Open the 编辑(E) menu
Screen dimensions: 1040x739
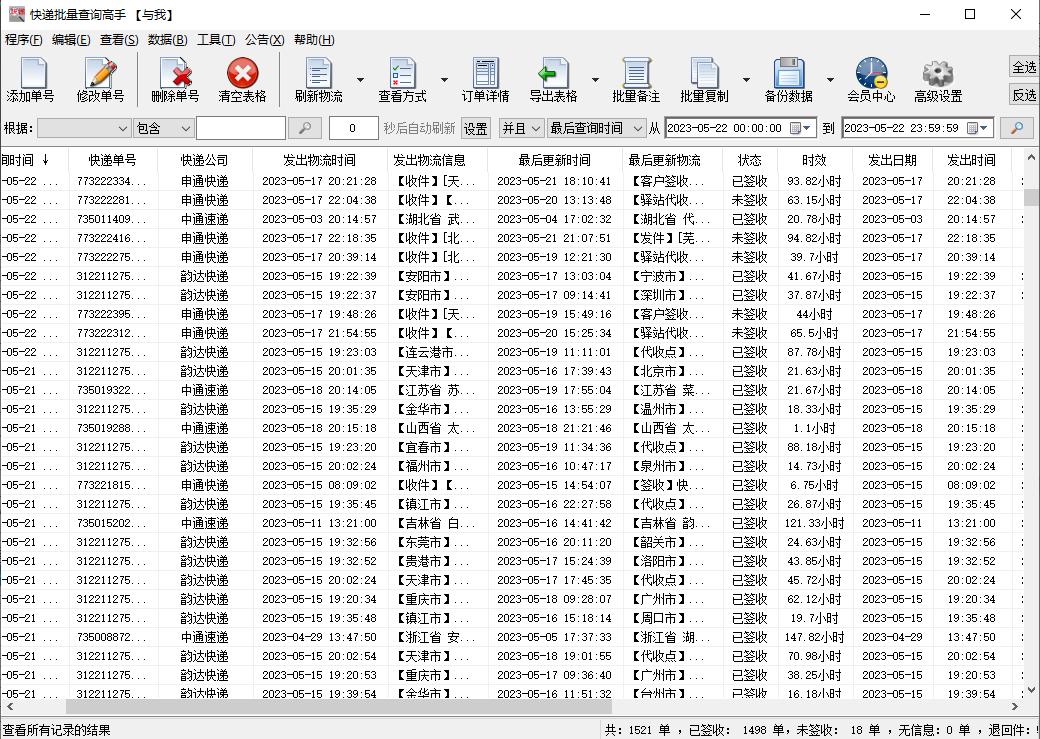pos(71,40)
